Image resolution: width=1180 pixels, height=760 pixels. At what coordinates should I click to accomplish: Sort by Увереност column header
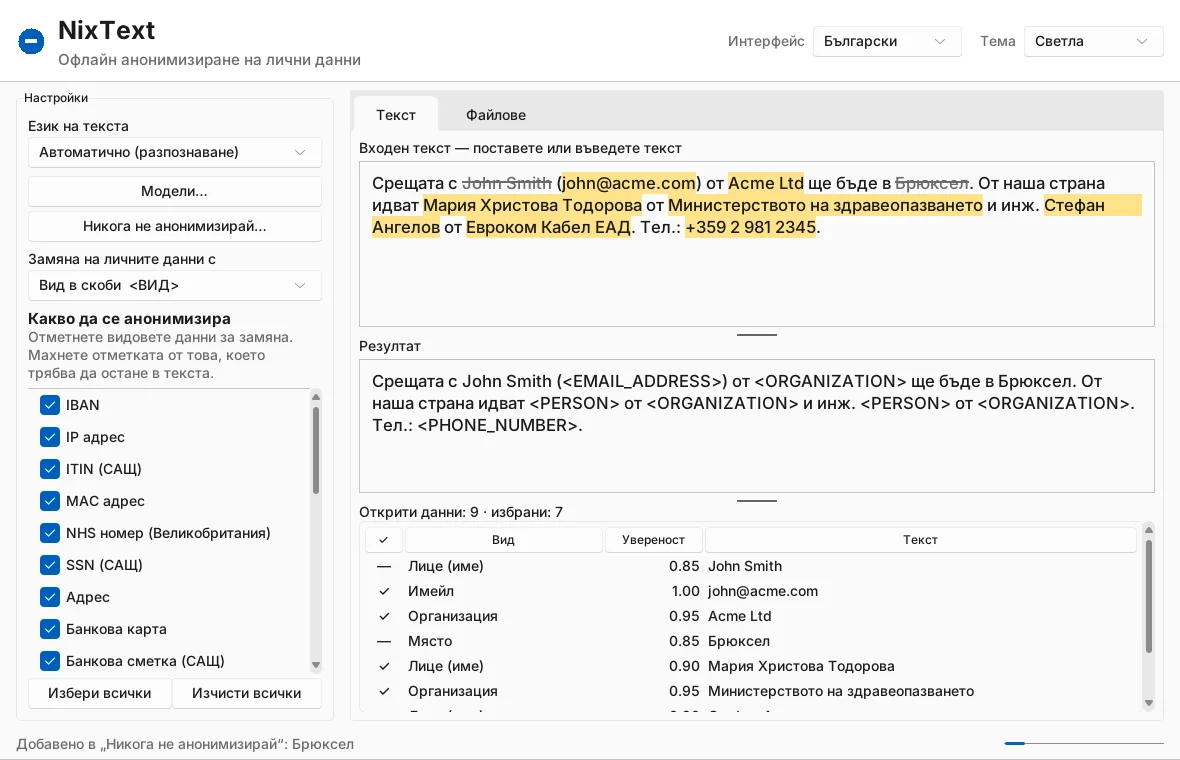[x=653, y=540]
